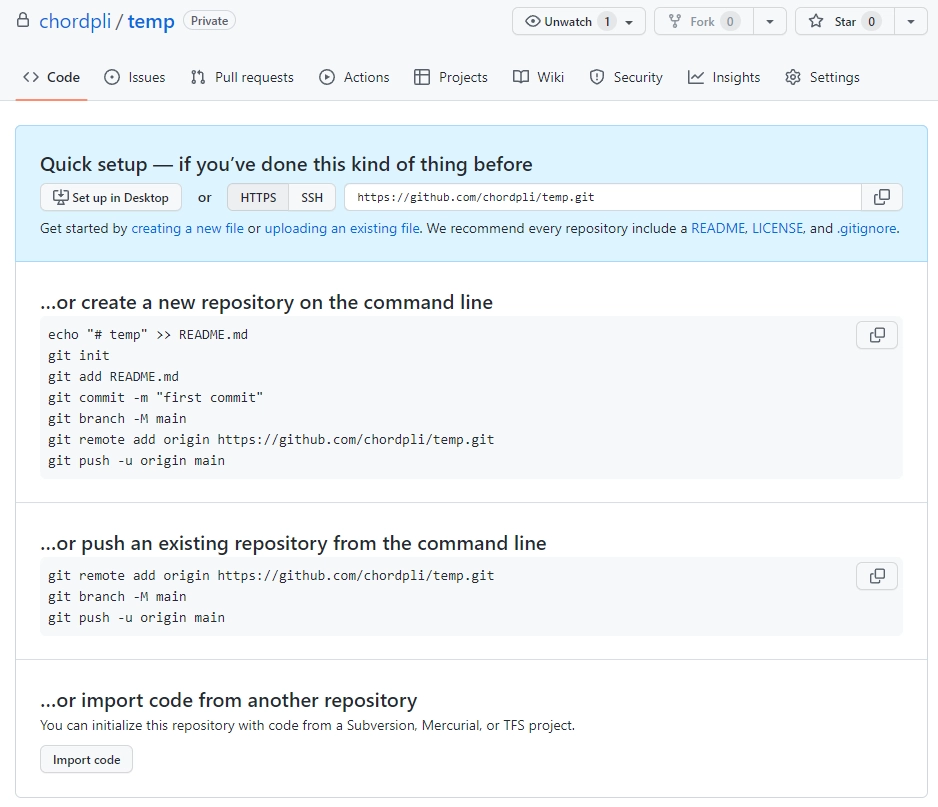Click inside the repository URL field
The width and height of the screenshot is (938, 807).
[x=600, y=197]
